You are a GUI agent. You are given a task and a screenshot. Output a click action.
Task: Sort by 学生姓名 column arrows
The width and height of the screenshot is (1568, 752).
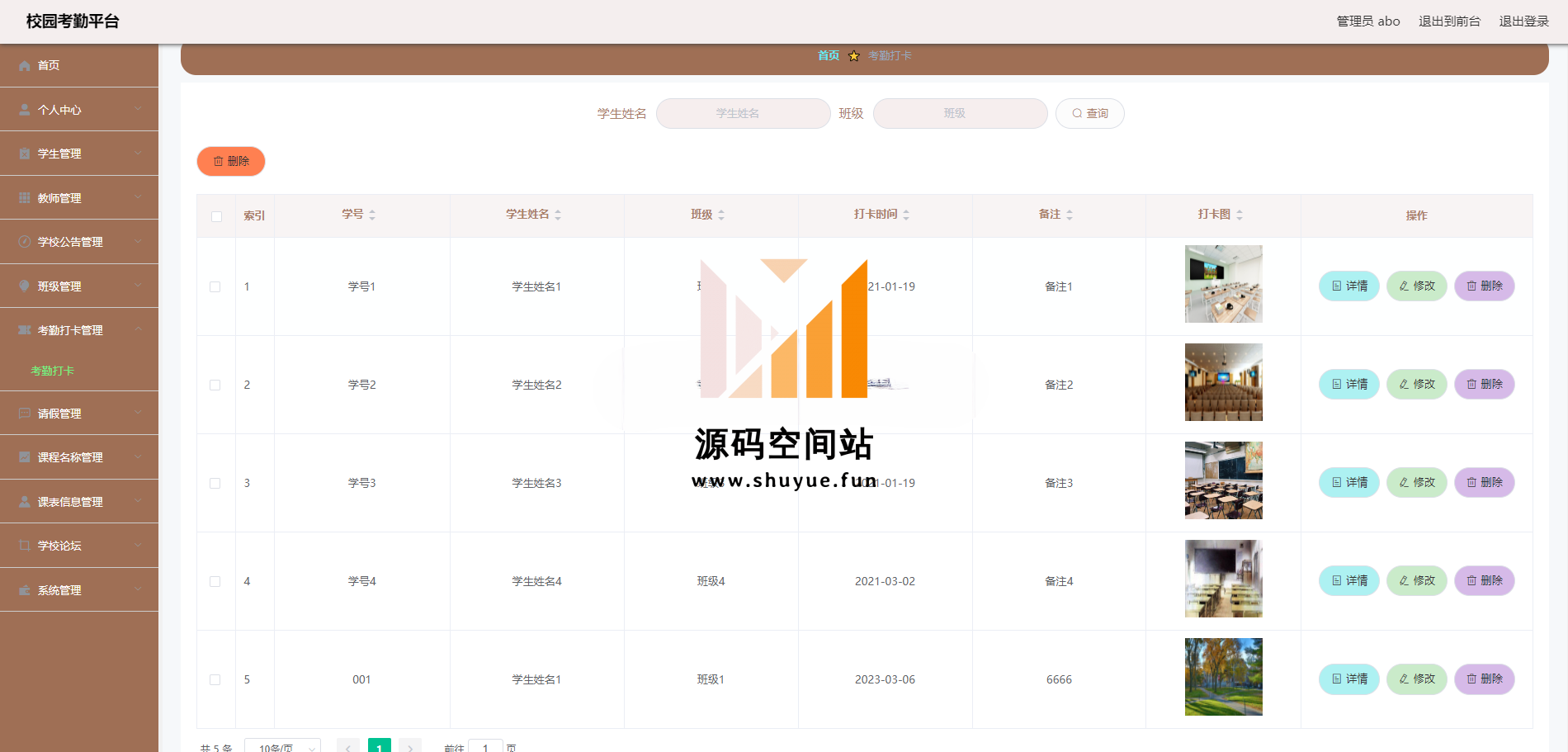coord(558,215)
